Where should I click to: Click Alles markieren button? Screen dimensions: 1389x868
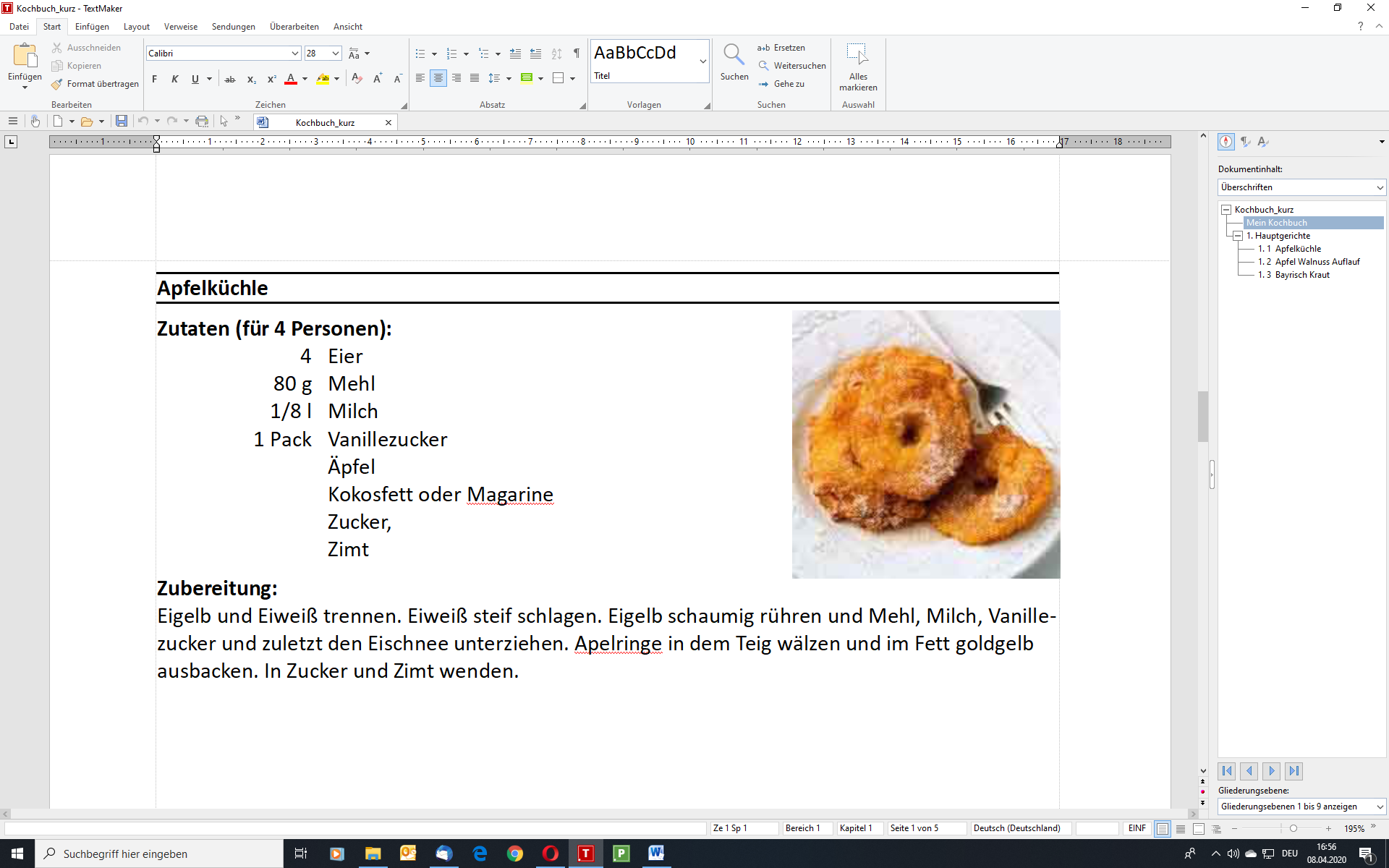[x=858, y=67]
